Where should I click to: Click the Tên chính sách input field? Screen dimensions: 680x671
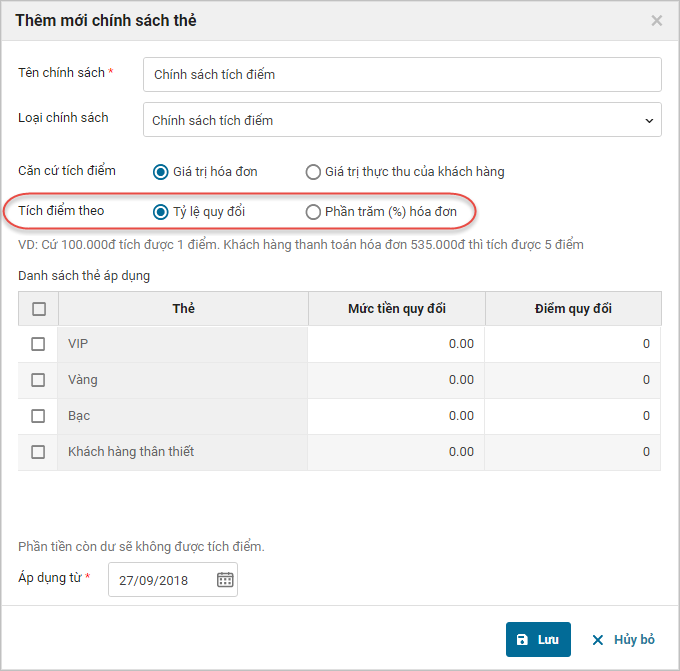pos(402,74)
